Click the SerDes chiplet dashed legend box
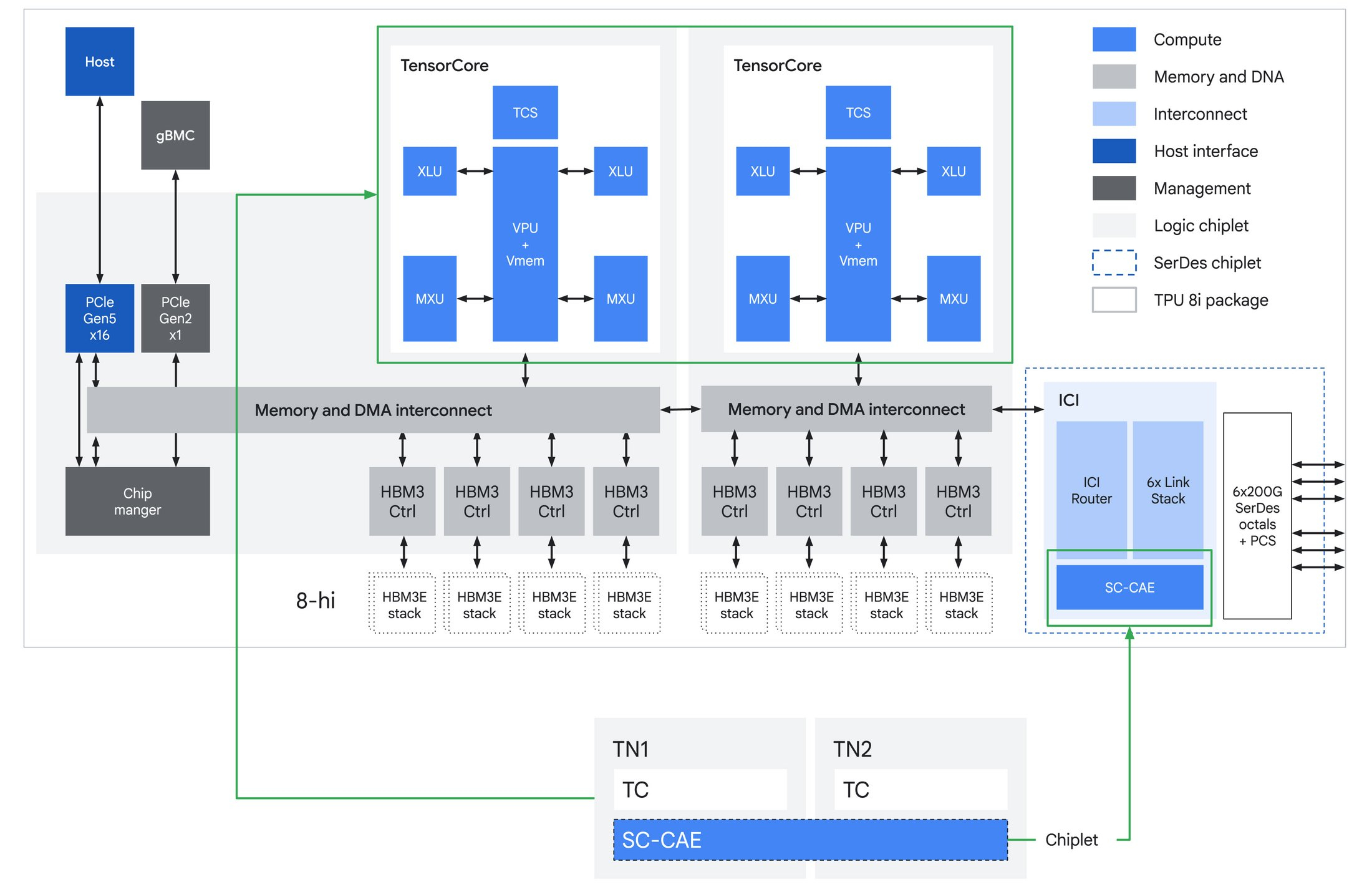The image size is (1372, 887). [1114, 263]
